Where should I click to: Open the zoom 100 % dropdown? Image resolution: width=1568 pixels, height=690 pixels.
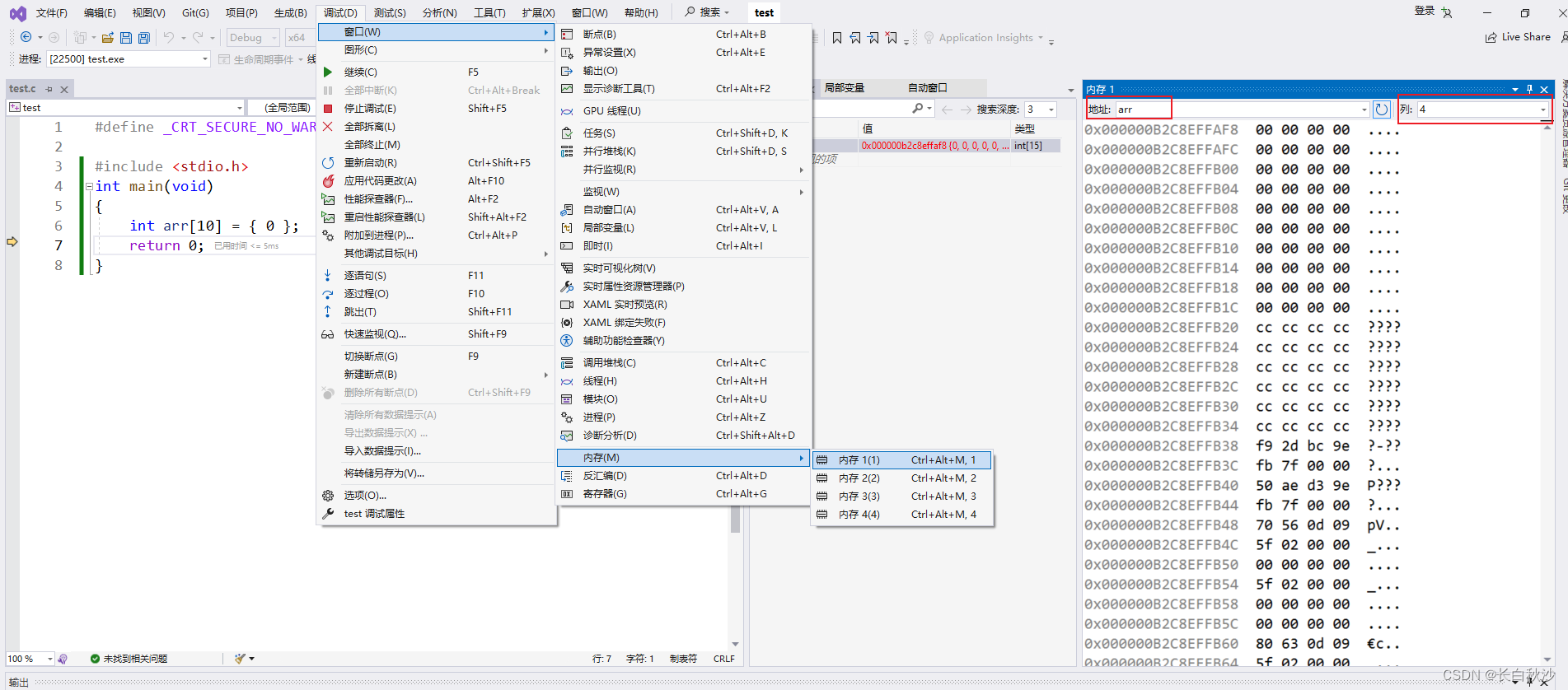[49, 659]
